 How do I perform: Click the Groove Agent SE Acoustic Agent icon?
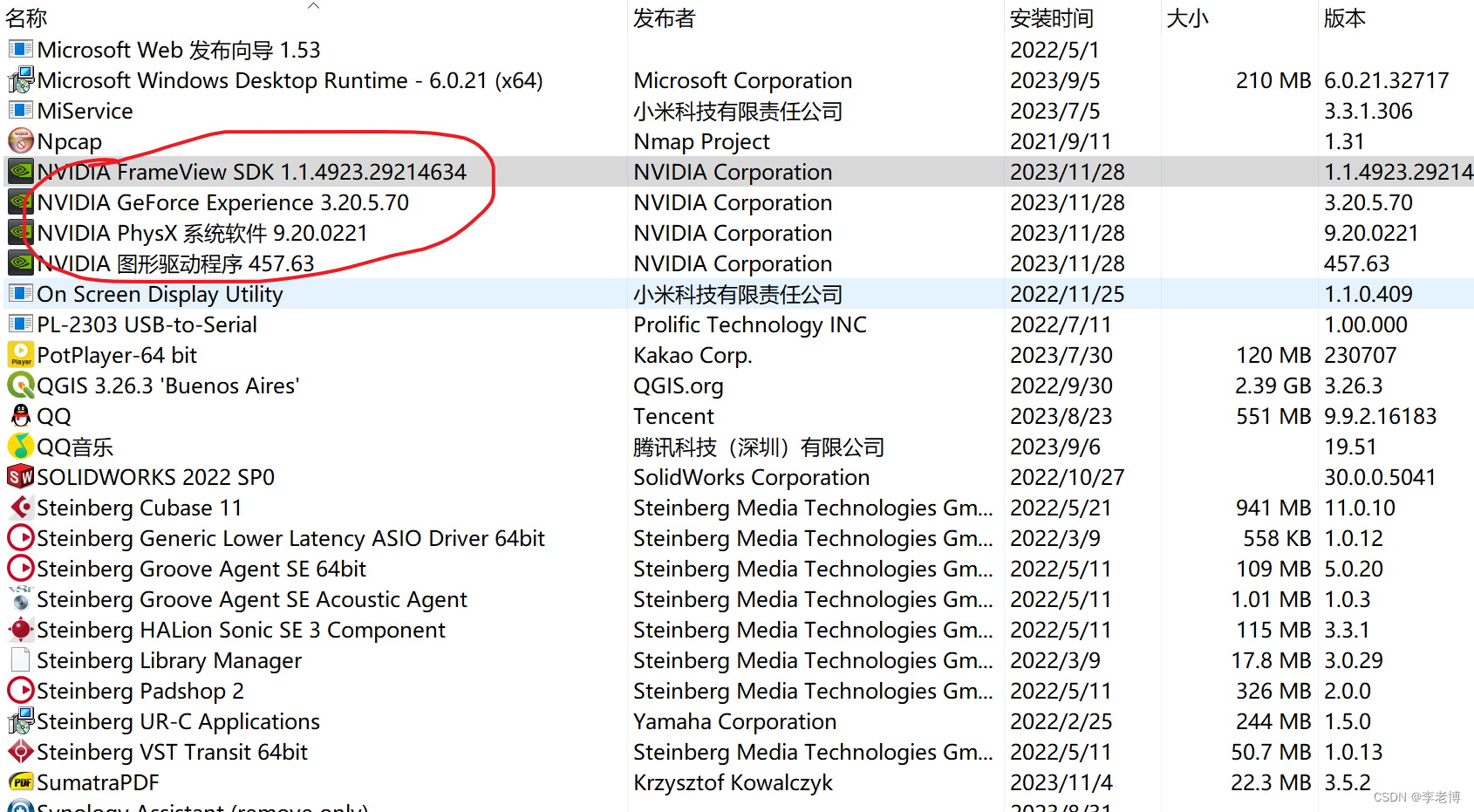[21, 598]
